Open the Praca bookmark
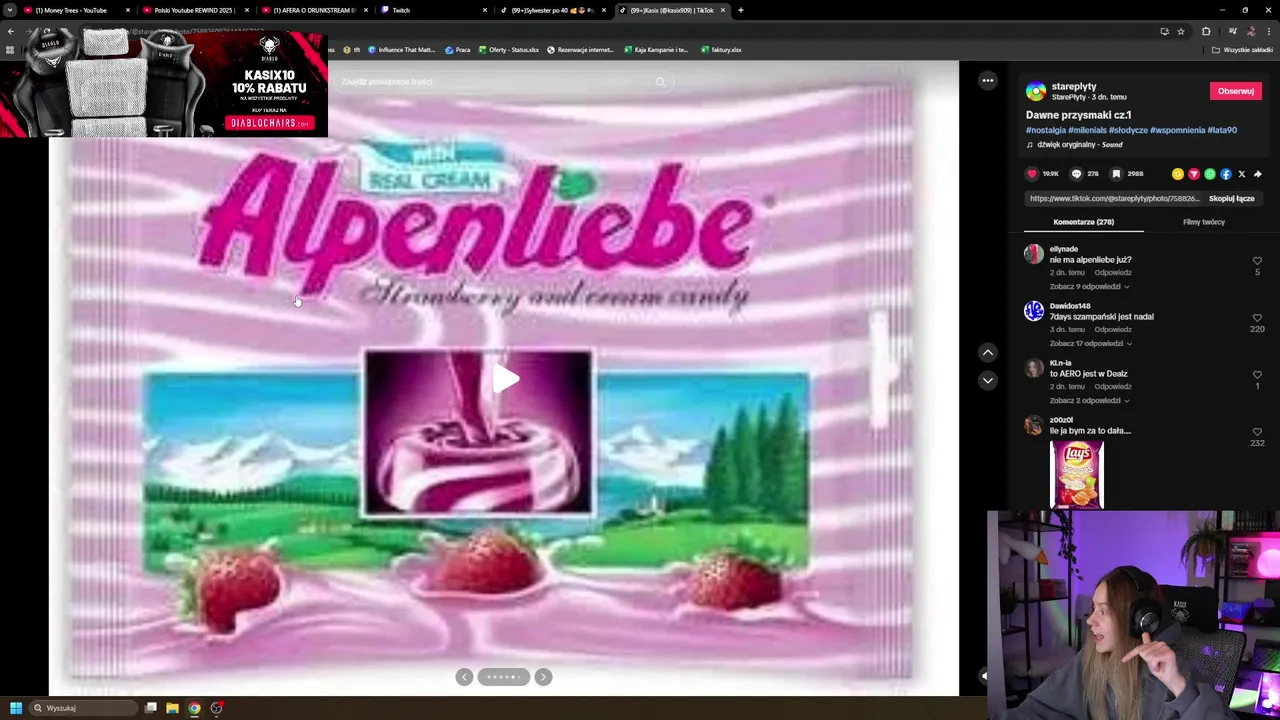1280x720 pixels. (x=458, y=50)
